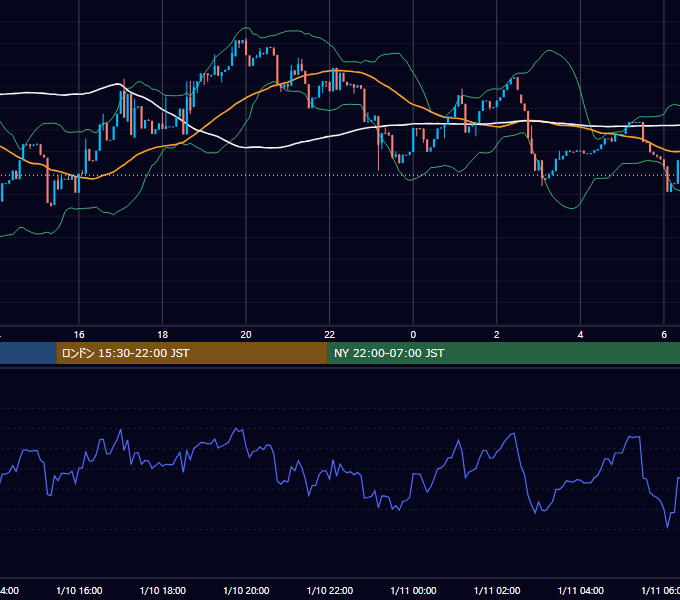Select the 18 hour label on price chart
The image size is (680, 600).
[x=162, y=335]
